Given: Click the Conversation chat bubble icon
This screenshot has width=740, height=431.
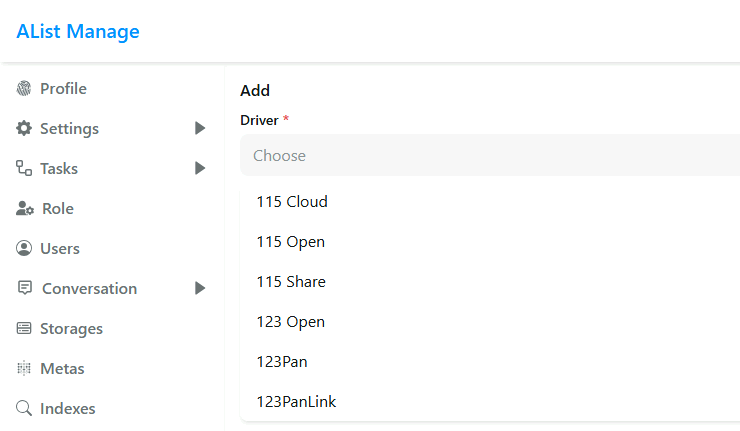Looking at the screenshot, I should click(x=25, y=289).
